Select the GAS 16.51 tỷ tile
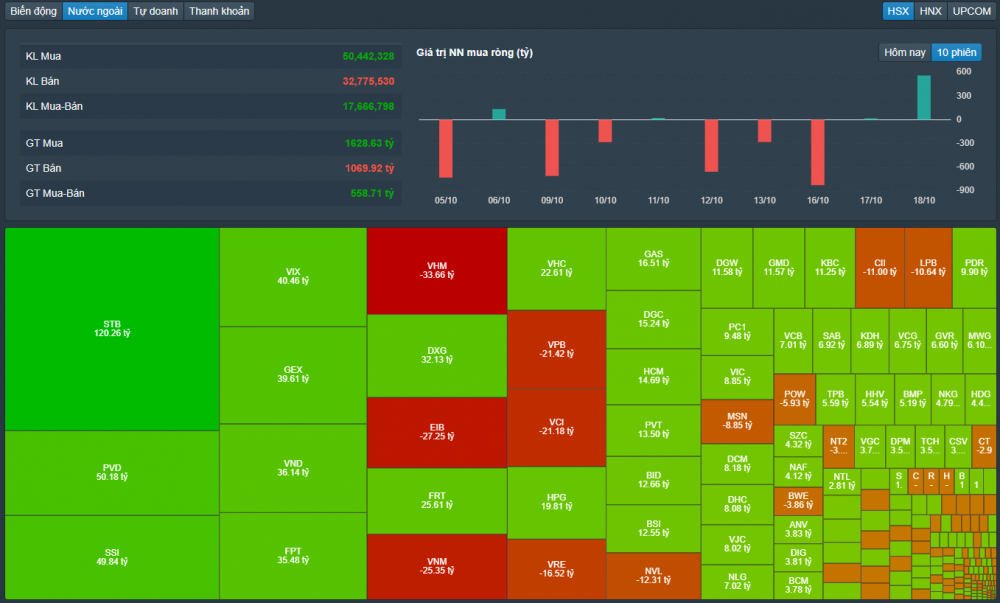The image size is (1000, 603). click(654, 259)
